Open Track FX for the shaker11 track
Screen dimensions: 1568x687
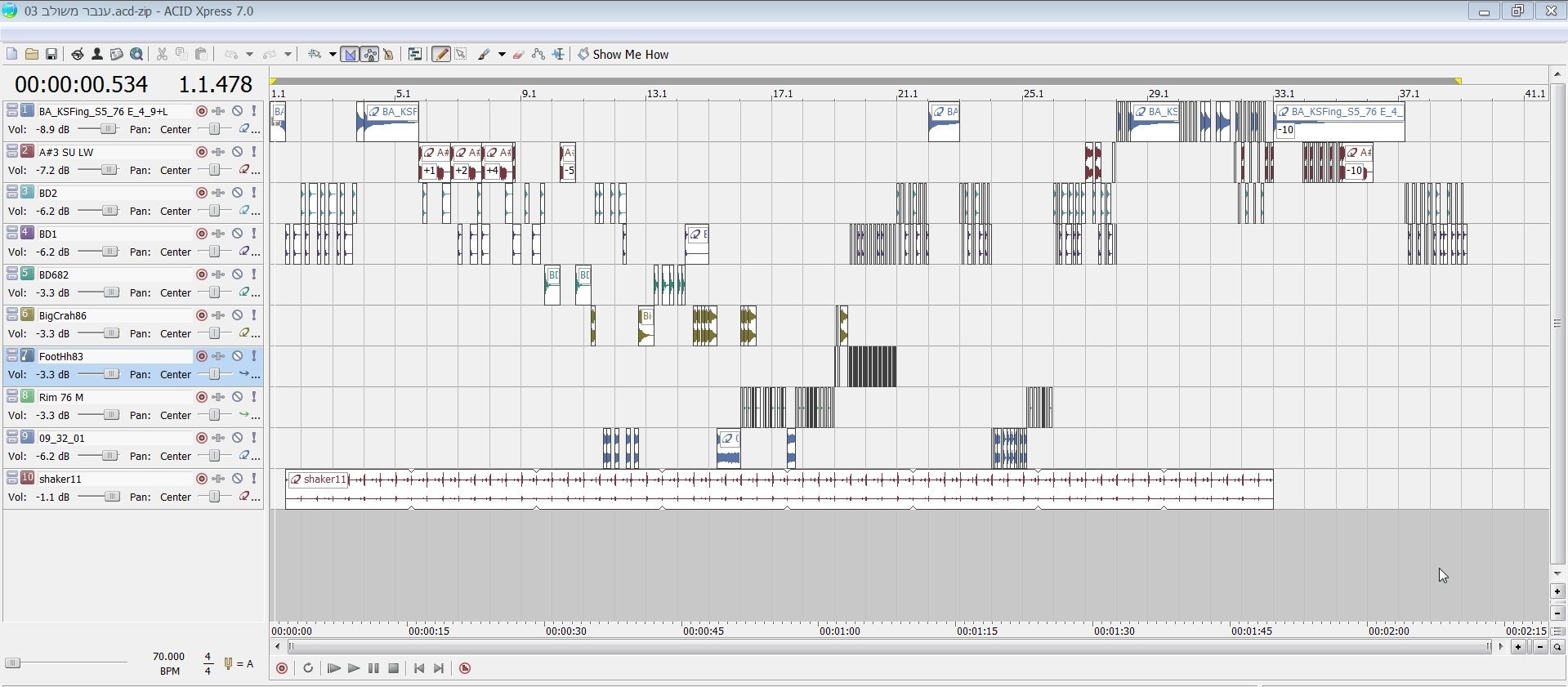point(218,479)
